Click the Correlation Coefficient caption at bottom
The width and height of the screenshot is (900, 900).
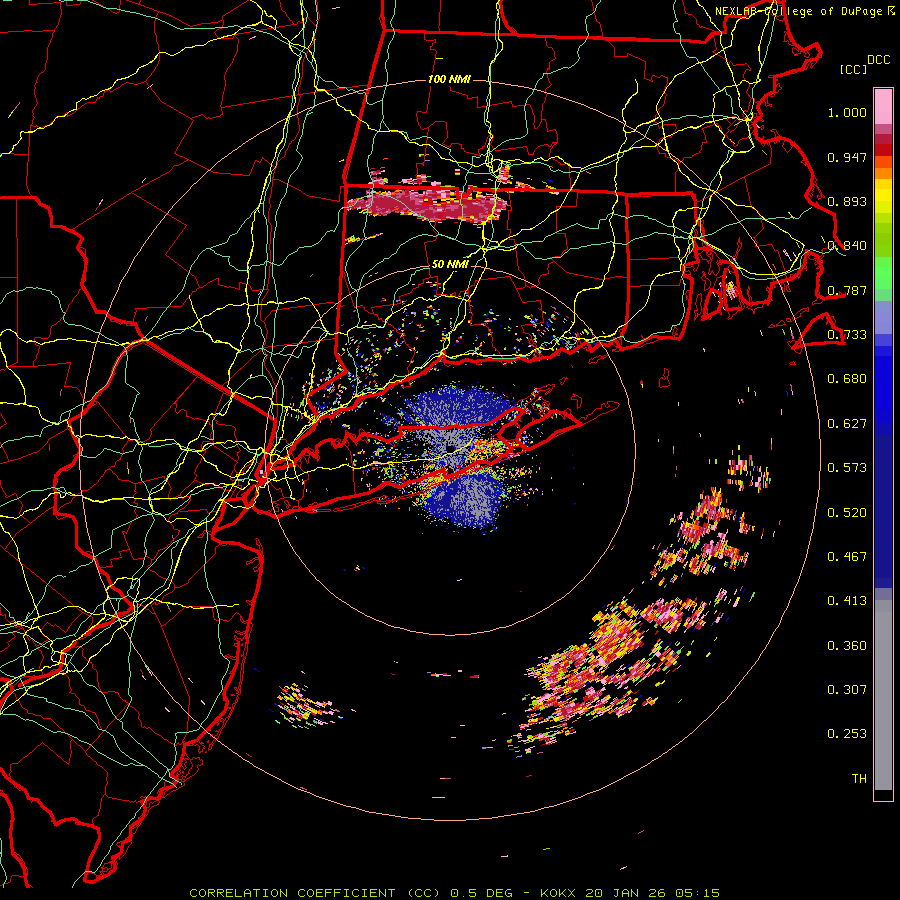[x=454, y=893]
